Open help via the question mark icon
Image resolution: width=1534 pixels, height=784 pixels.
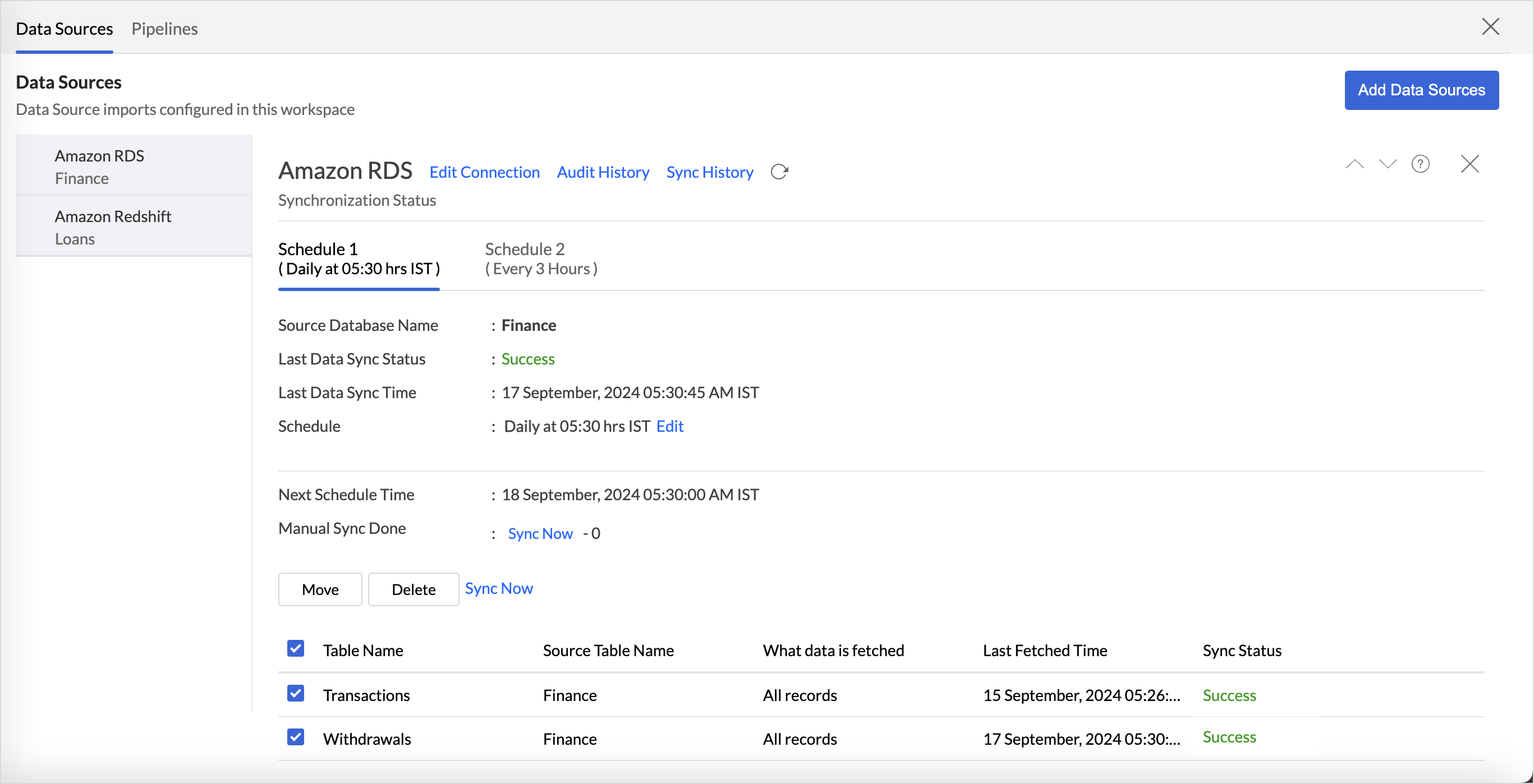1420,164
